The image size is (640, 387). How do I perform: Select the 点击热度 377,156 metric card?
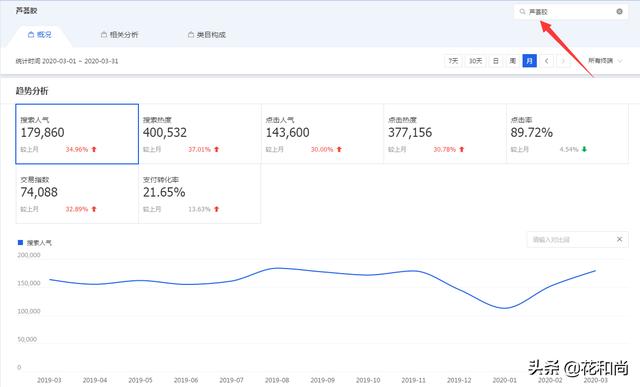[x=445, y=134]
